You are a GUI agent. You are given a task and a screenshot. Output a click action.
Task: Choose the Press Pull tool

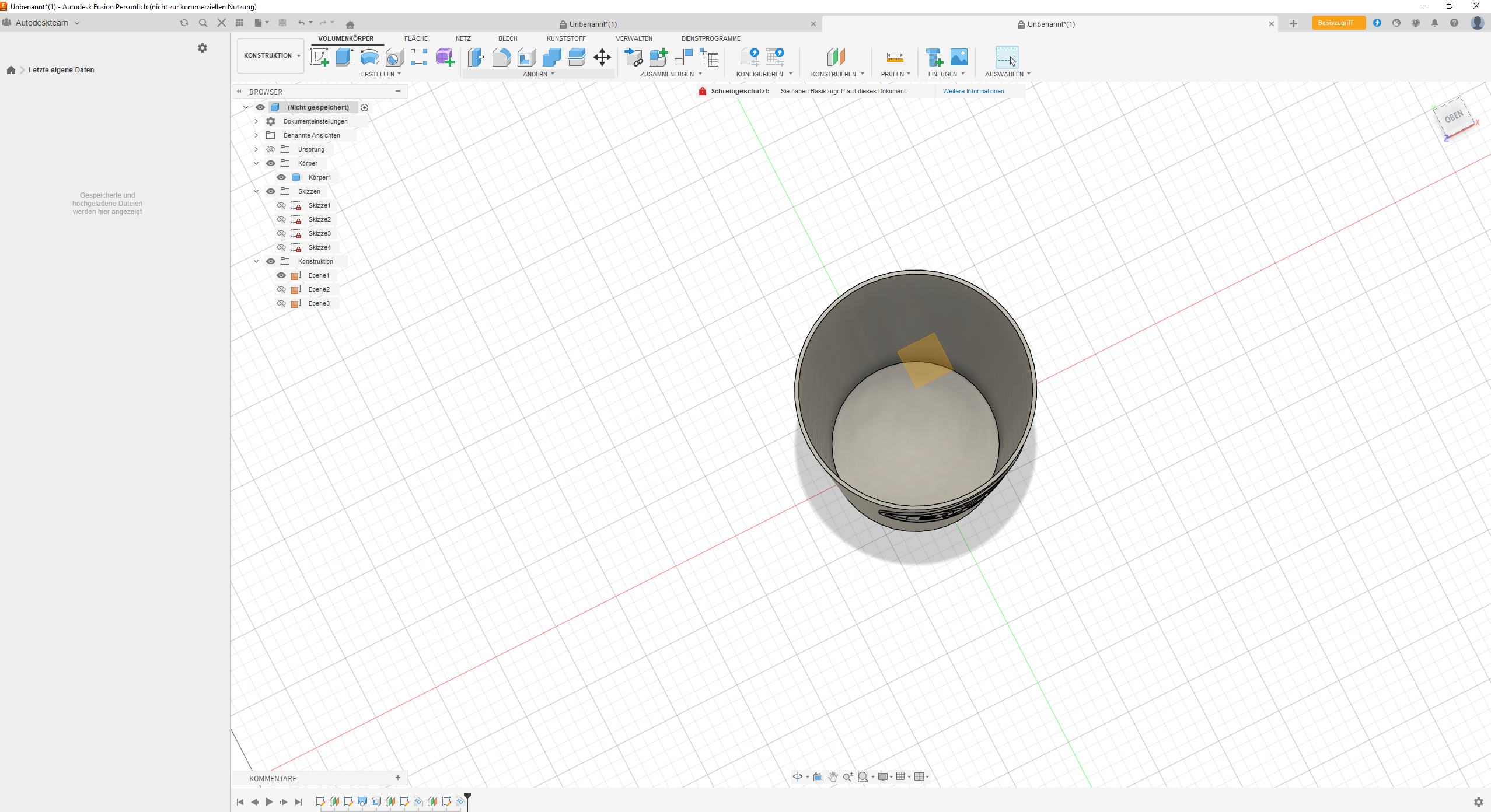pos(477,57)
